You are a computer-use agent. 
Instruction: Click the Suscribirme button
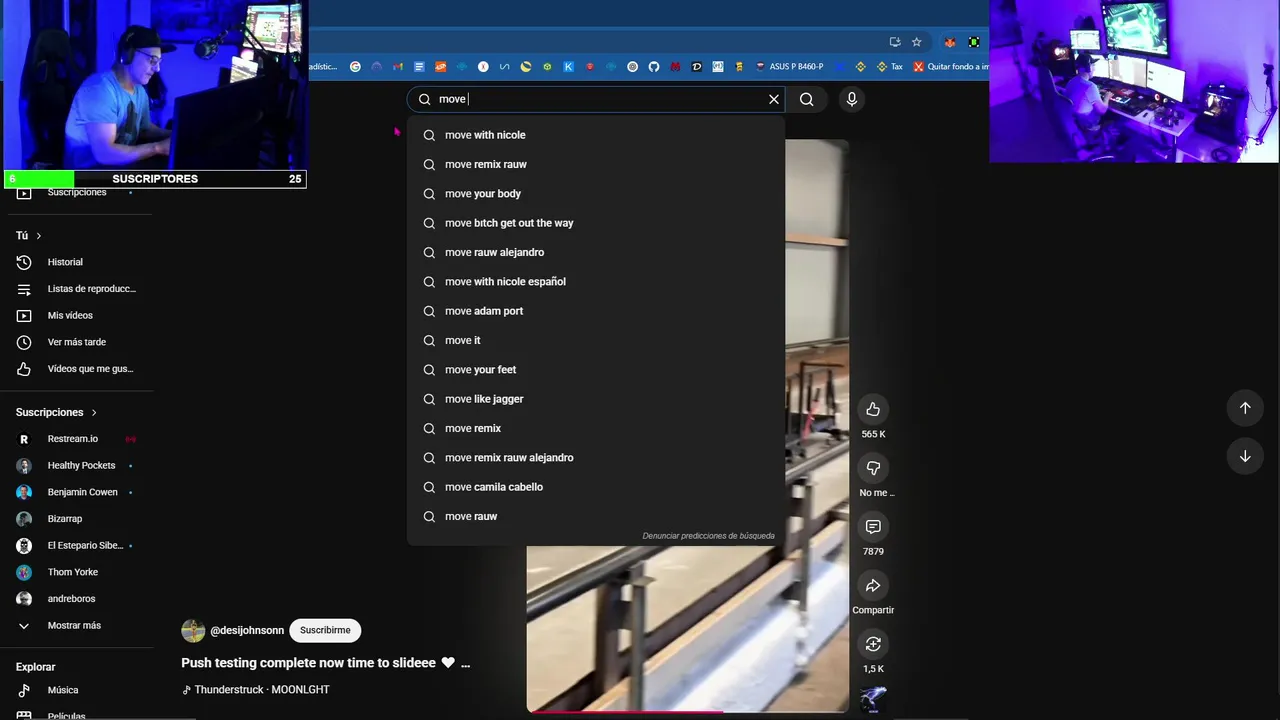click(325, 630)
